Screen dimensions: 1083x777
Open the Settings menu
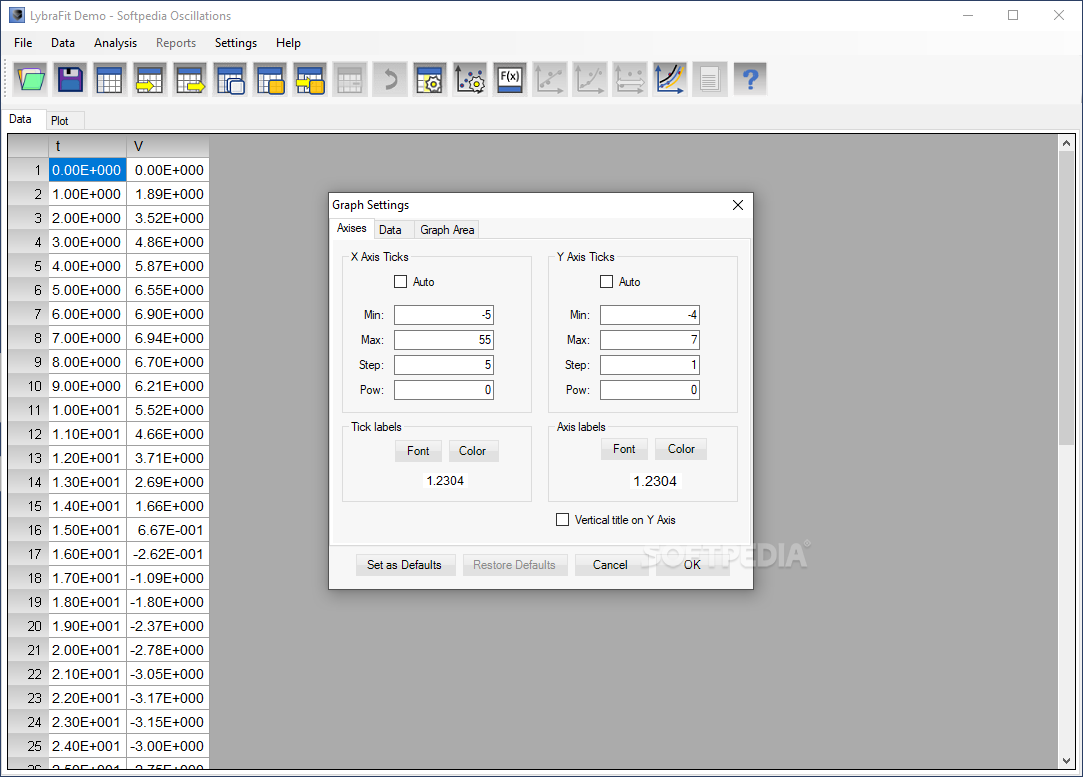point(236,43)
